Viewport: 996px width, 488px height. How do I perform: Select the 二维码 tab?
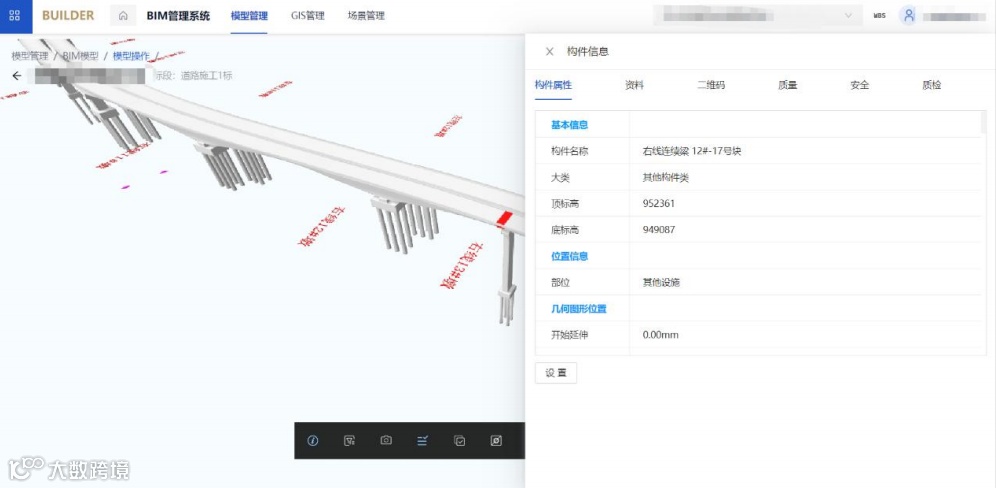(711, 85)
